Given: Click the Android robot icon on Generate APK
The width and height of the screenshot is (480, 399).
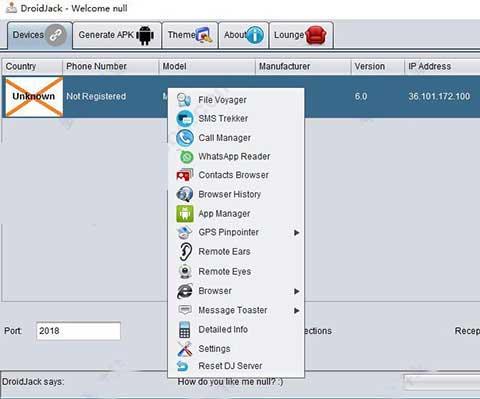Looking at the screenshot, I should [x=145, y=35].
